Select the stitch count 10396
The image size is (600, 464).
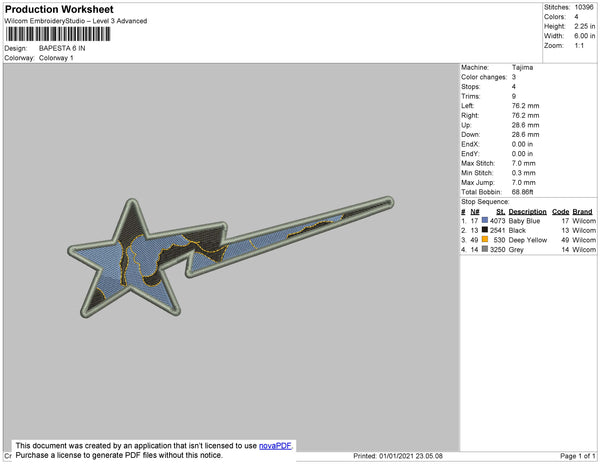point(584,7)
